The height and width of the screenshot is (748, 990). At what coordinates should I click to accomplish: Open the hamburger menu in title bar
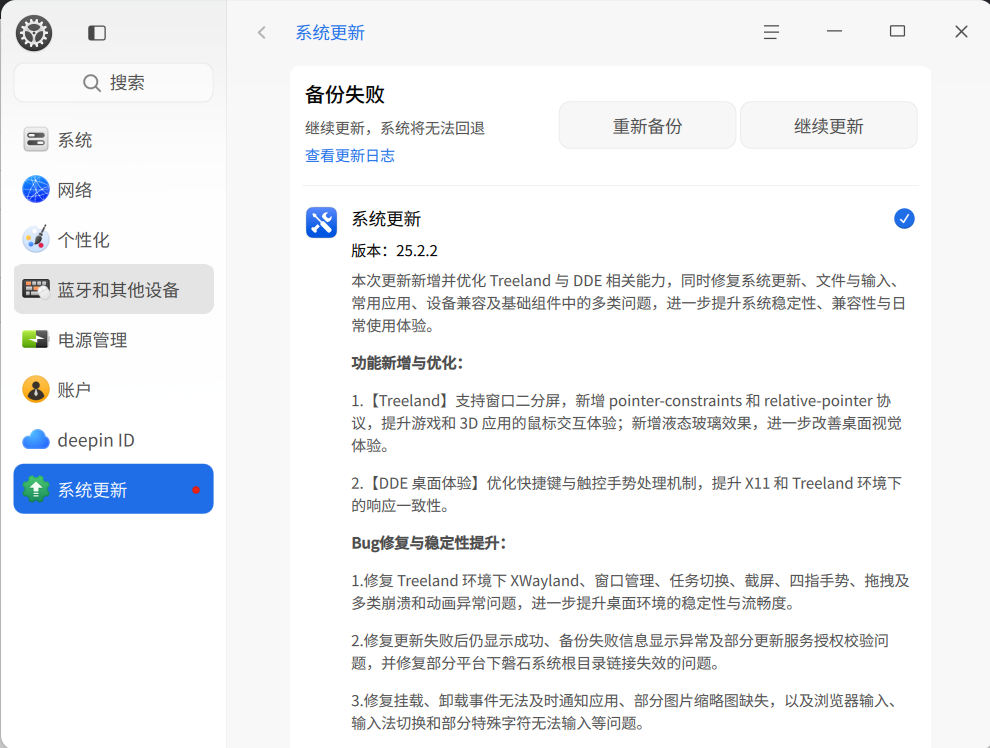coord(771,32)
